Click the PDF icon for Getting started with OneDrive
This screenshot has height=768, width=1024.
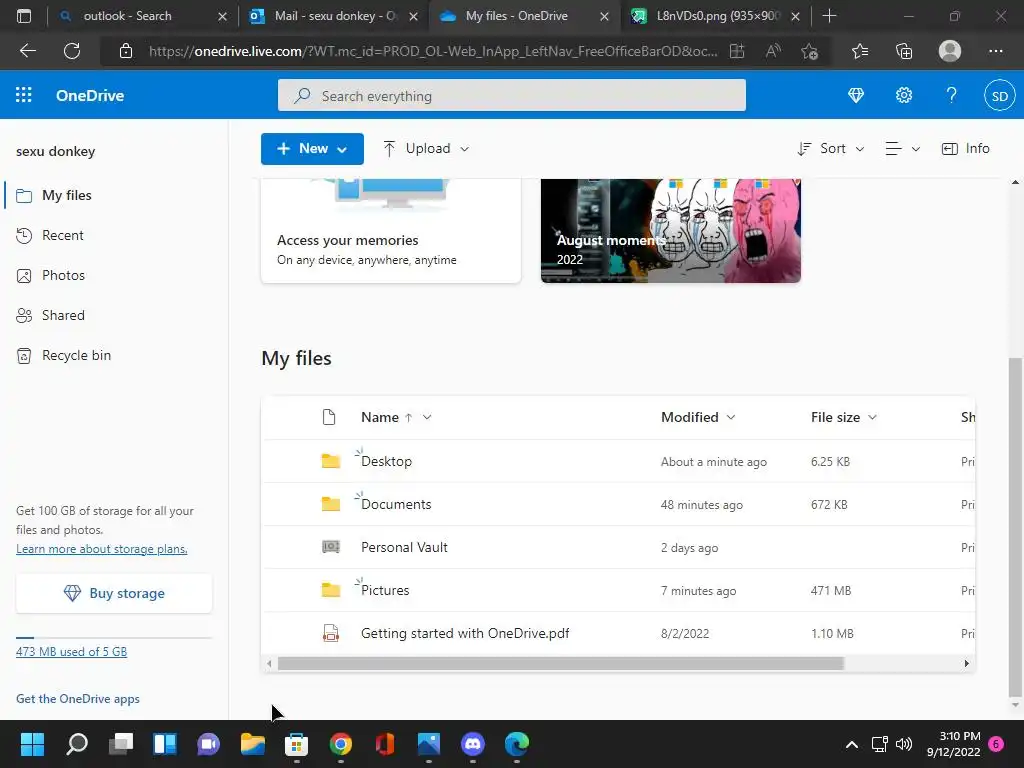331,633
